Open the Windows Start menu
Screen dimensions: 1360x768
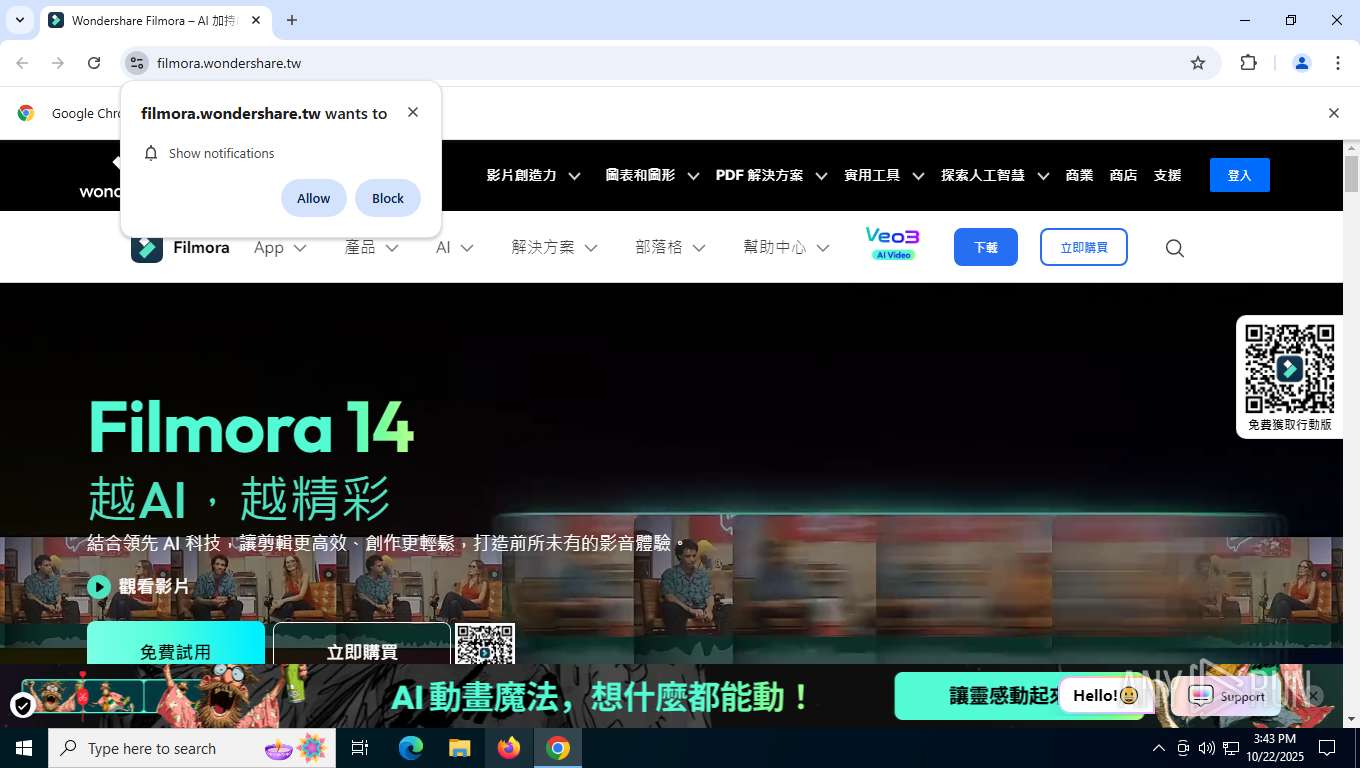coord(24,748)
